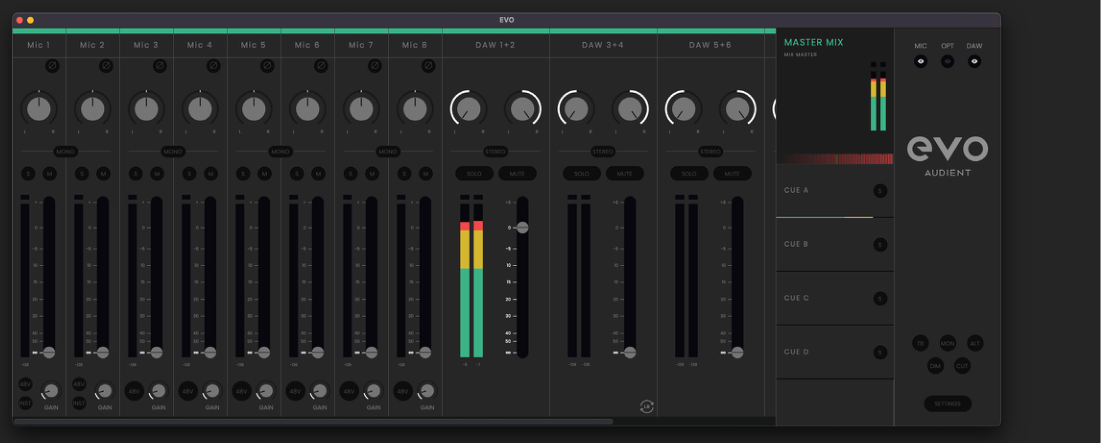Enable INST input on Mic 1
This screenshot has width=1101, height=443.
(x=25, y=403)
